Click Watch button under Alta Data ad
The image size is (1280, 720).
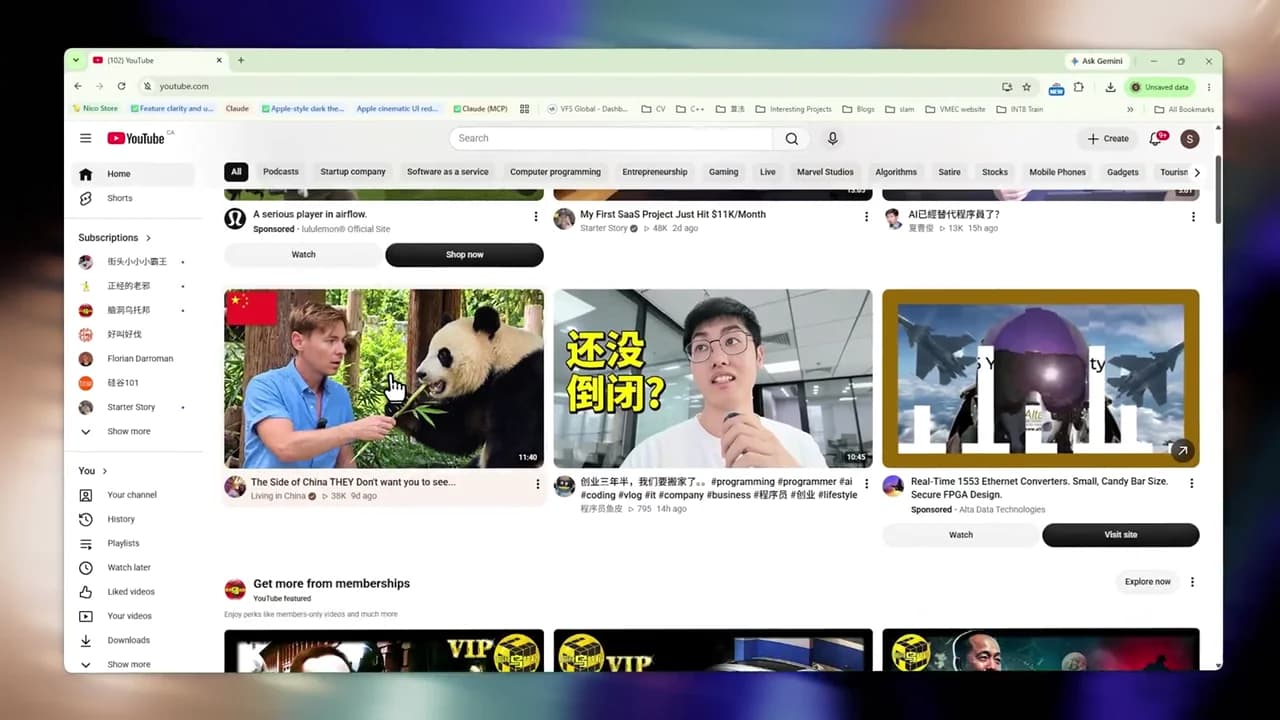point(960,535)
